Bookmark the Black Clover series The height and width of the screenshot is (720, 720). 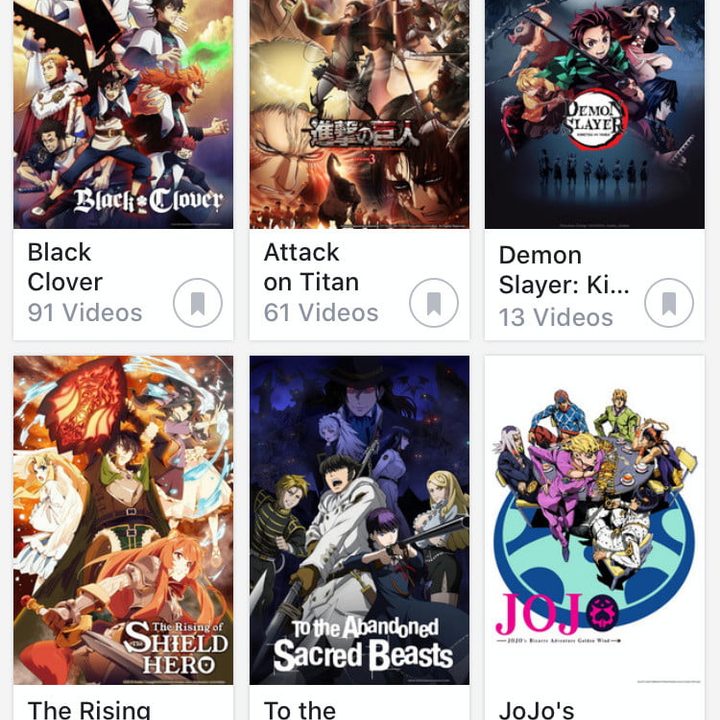point(197,303)
